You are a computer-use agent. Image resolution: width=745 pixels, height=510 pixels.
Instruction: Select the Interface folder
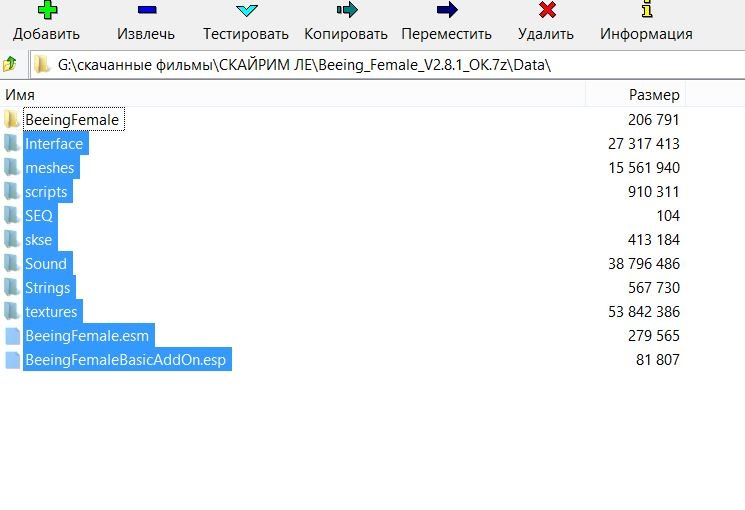click(54, 144)
